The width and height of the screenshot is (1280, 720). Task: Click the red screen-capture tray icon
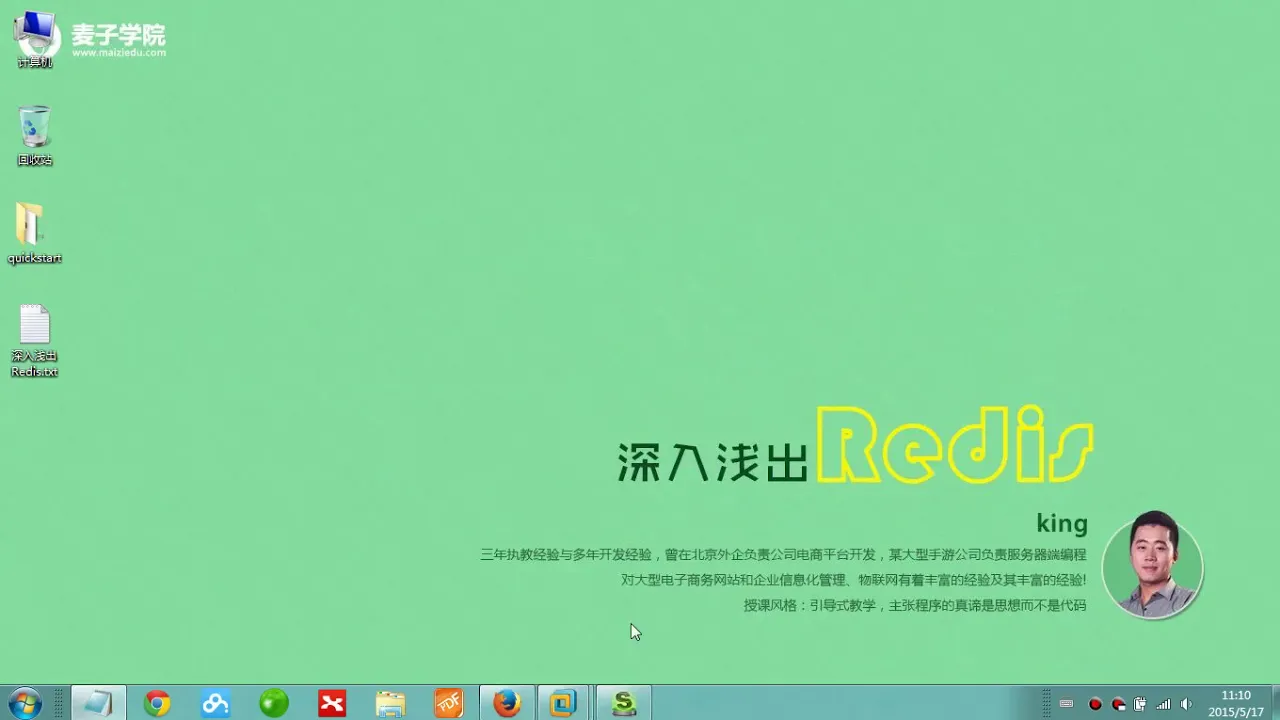[x=1118, y=704]
